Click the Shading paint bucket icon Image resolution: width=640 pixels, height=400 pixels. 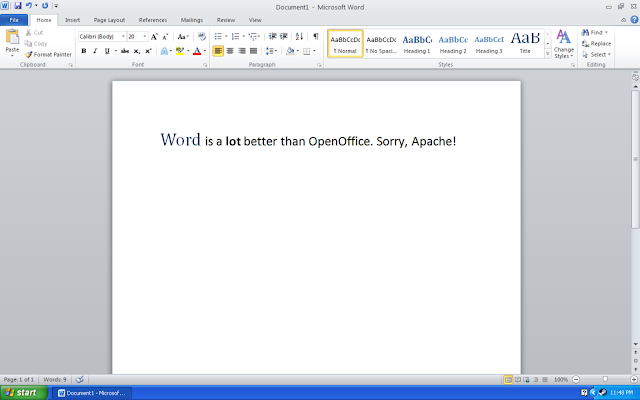[x=290, y=51]
